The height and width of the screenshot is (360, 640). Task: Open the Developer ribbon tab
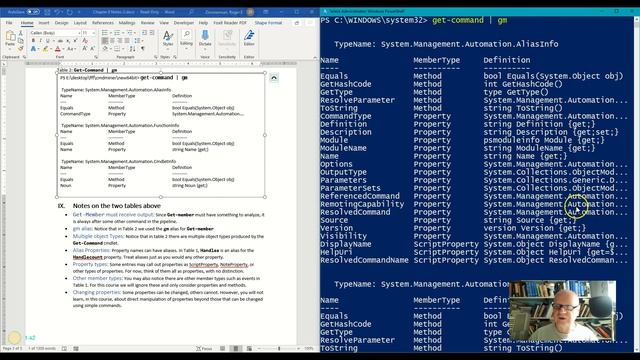184,23
